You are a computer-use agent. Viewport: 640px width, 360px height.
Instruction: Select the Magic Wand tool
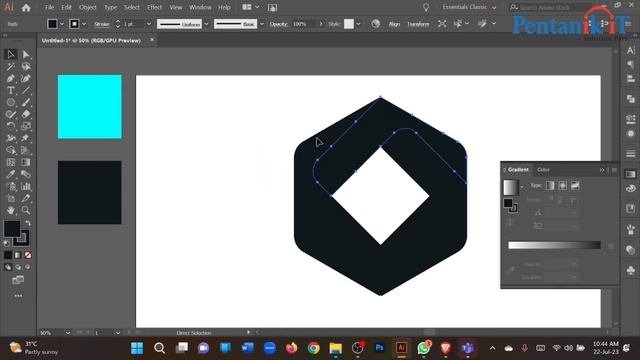pyautogui.click(x=11, y=67)
